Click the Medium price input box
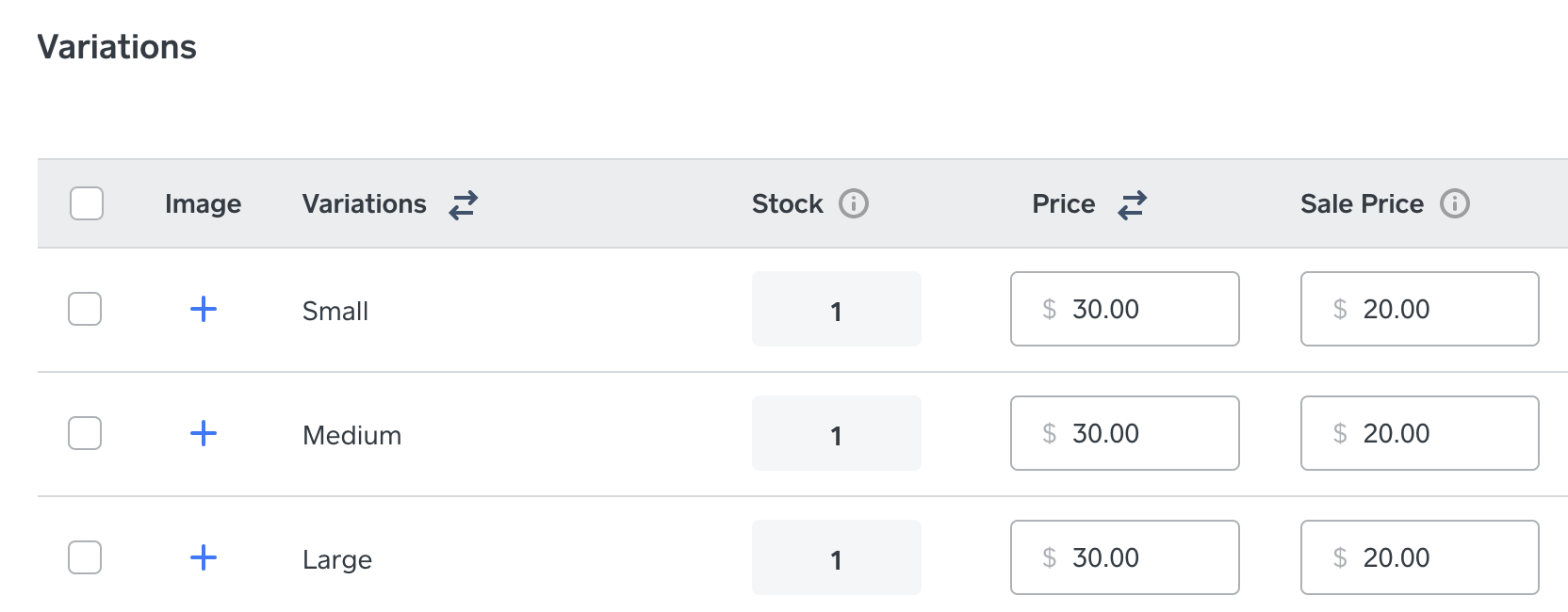 point(1124,433)
